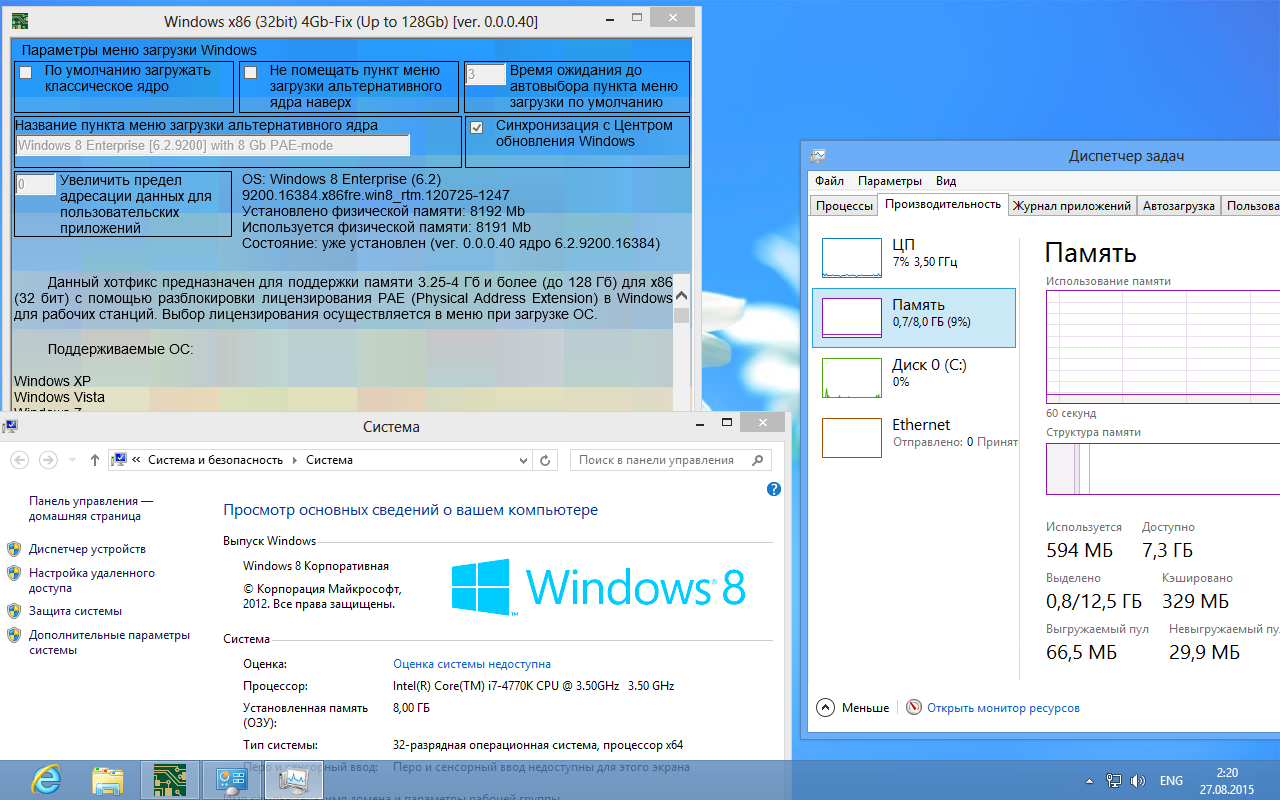Open the Help question mark icon
The width and height of the screenshot is (1280, 800).
tap(773, 489)
